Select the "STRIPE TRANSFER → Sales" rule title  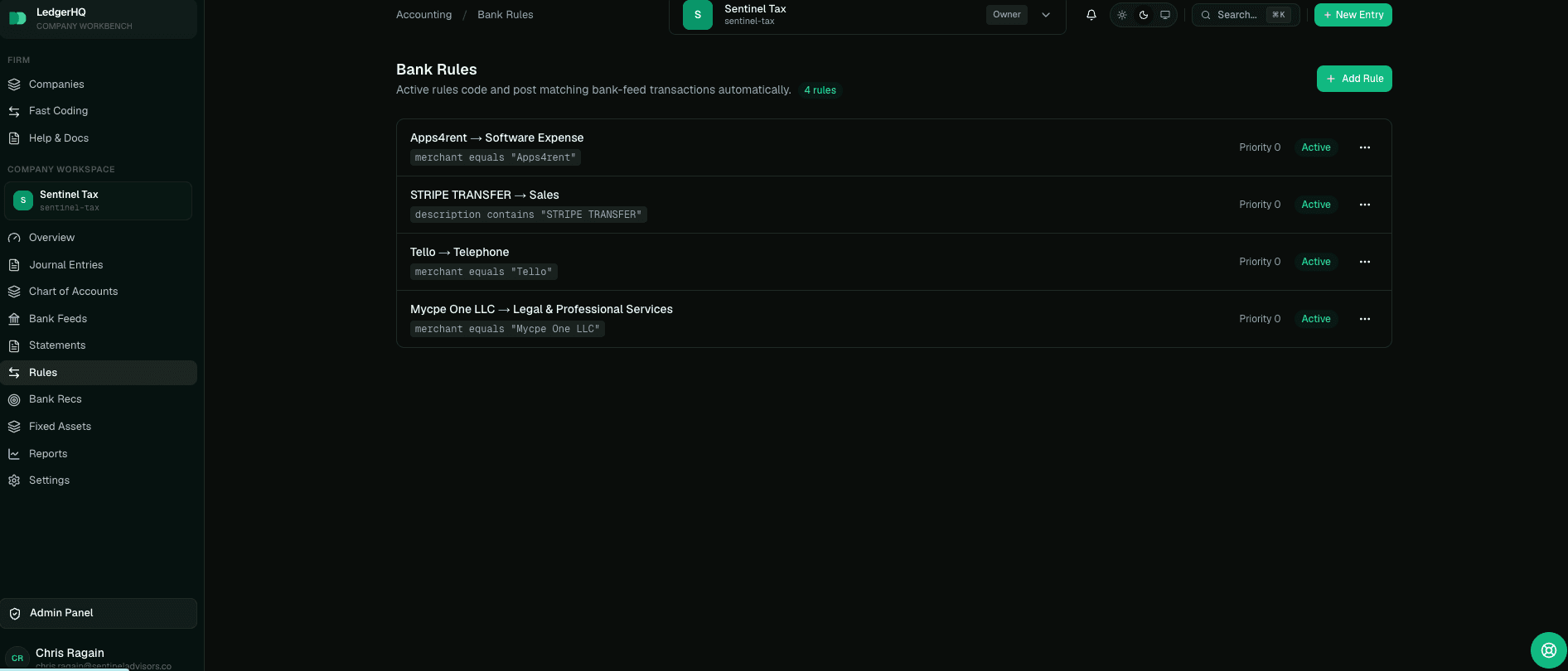pyautogui.click(x=485, y=195)
